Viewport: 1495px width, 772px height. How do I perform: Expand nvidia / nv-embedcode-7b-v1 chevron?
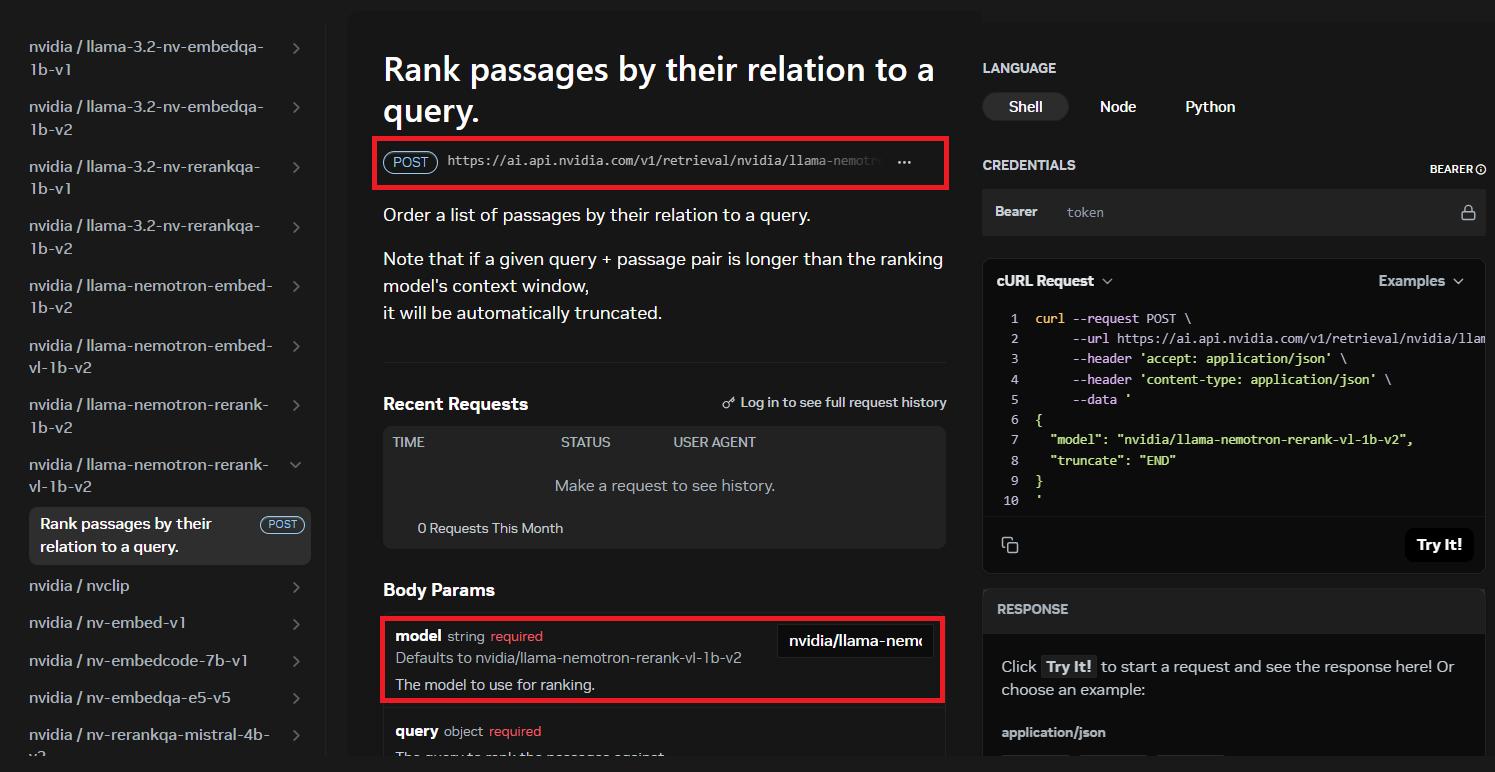(x=296, y=661)
